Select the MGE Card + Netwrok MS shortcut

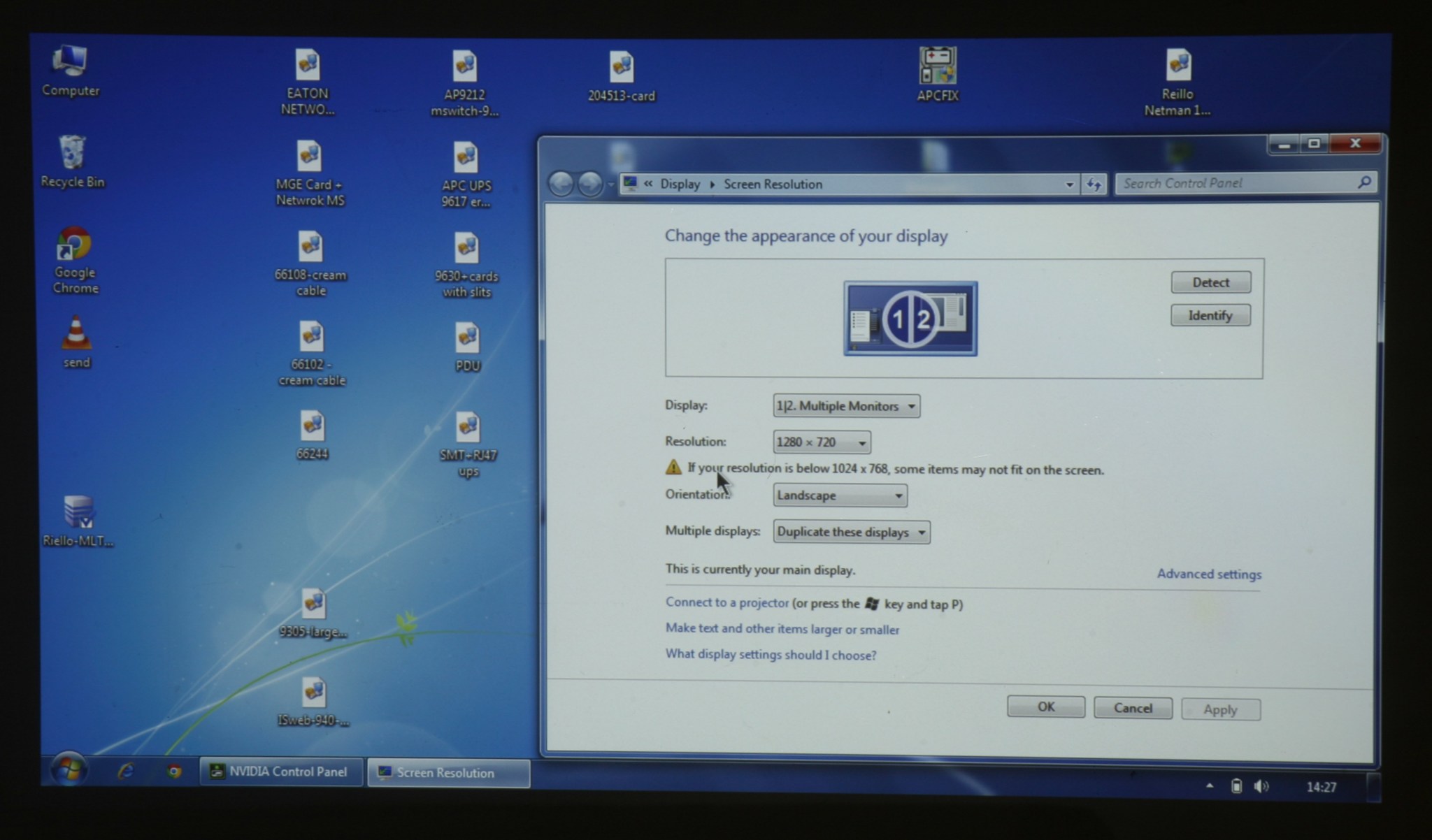(x=310, y=173)
